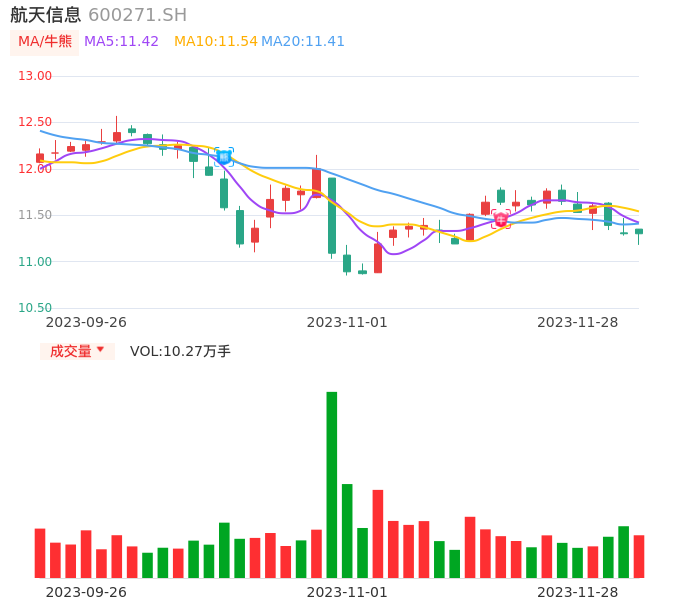
Task: Click the tallest green volume bar
Action: (332, 484)
